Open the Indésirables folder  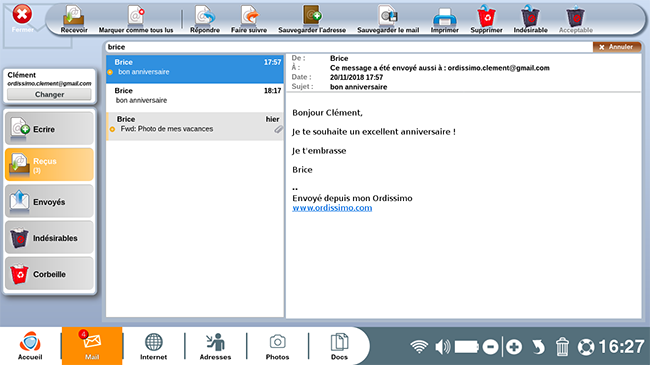click(49, 238)
